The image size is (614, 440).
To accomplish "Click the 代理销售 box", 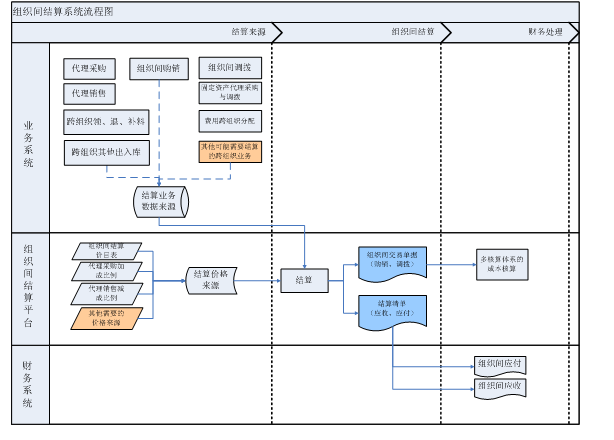I will tap(89, 94).
